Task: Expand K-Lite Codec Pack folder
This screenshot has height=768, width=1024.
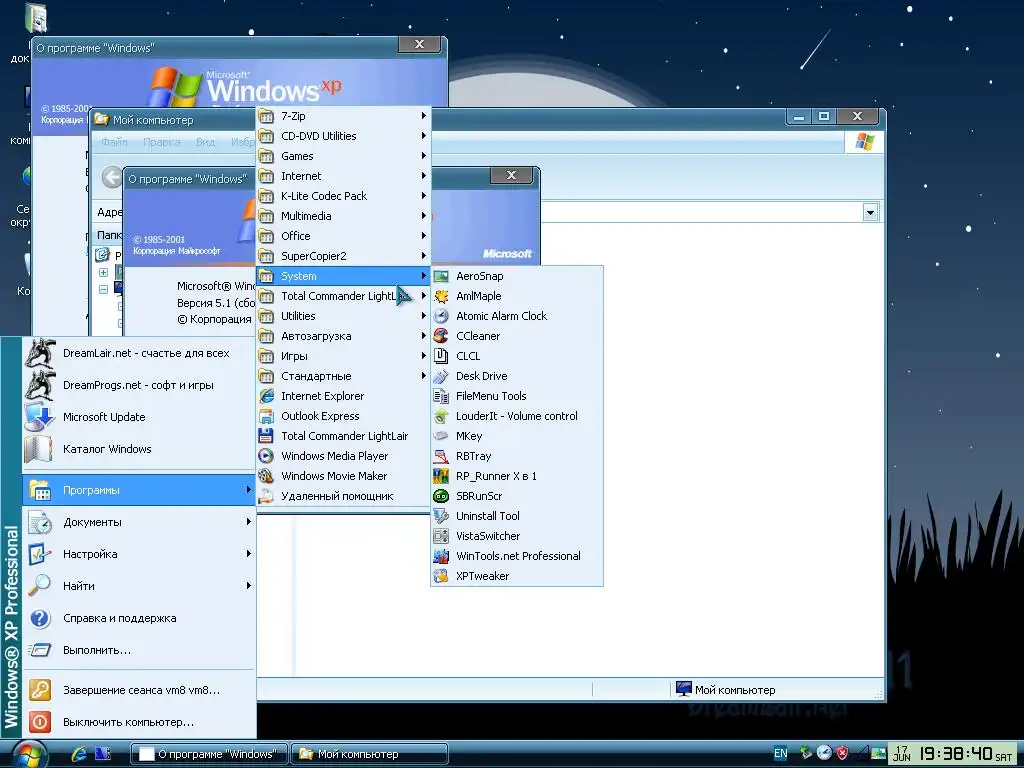Action: tap(344, 196)
